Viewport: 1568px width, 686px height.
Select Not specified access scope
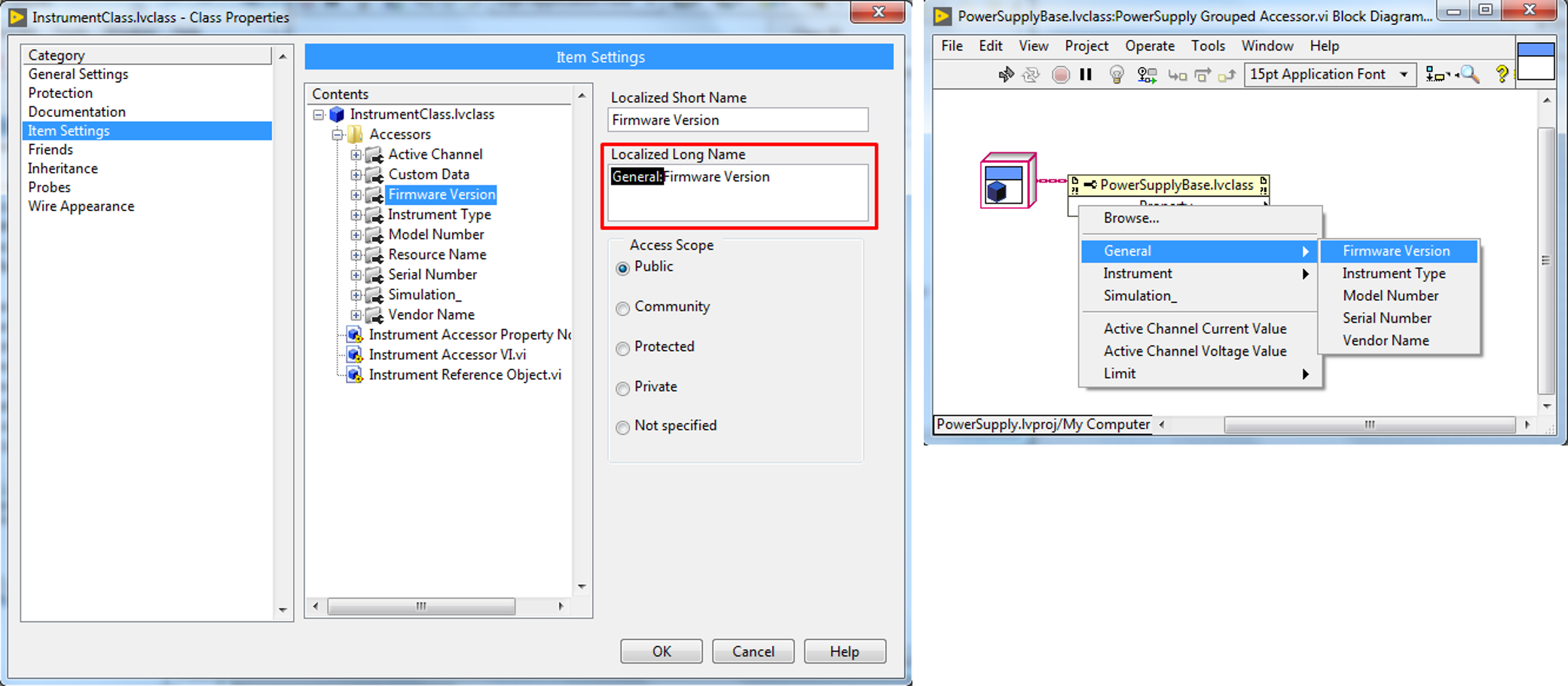[622, 427]
